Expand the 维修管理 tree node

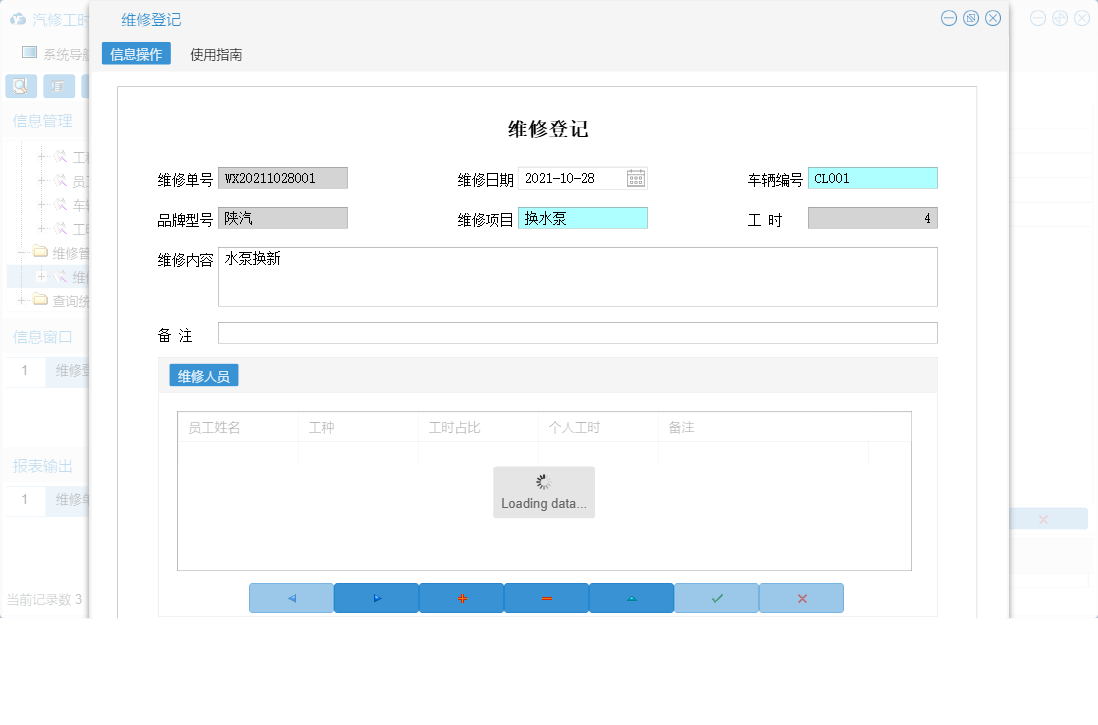click(x=21, y=252)
